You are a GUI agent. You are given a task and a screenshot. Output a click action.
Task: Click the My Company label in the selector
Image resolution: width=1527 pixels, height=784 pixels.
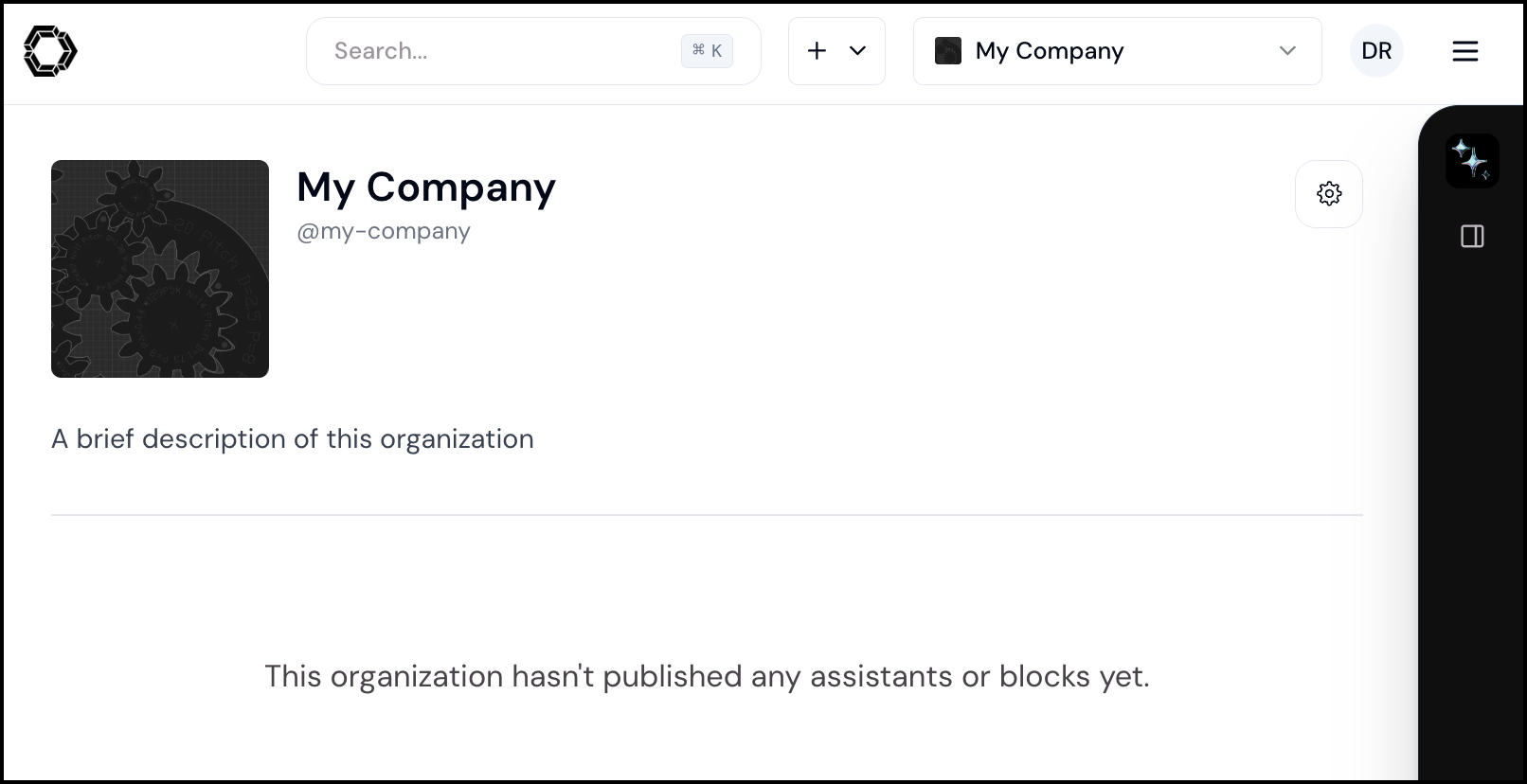[x=1050, y=51]
